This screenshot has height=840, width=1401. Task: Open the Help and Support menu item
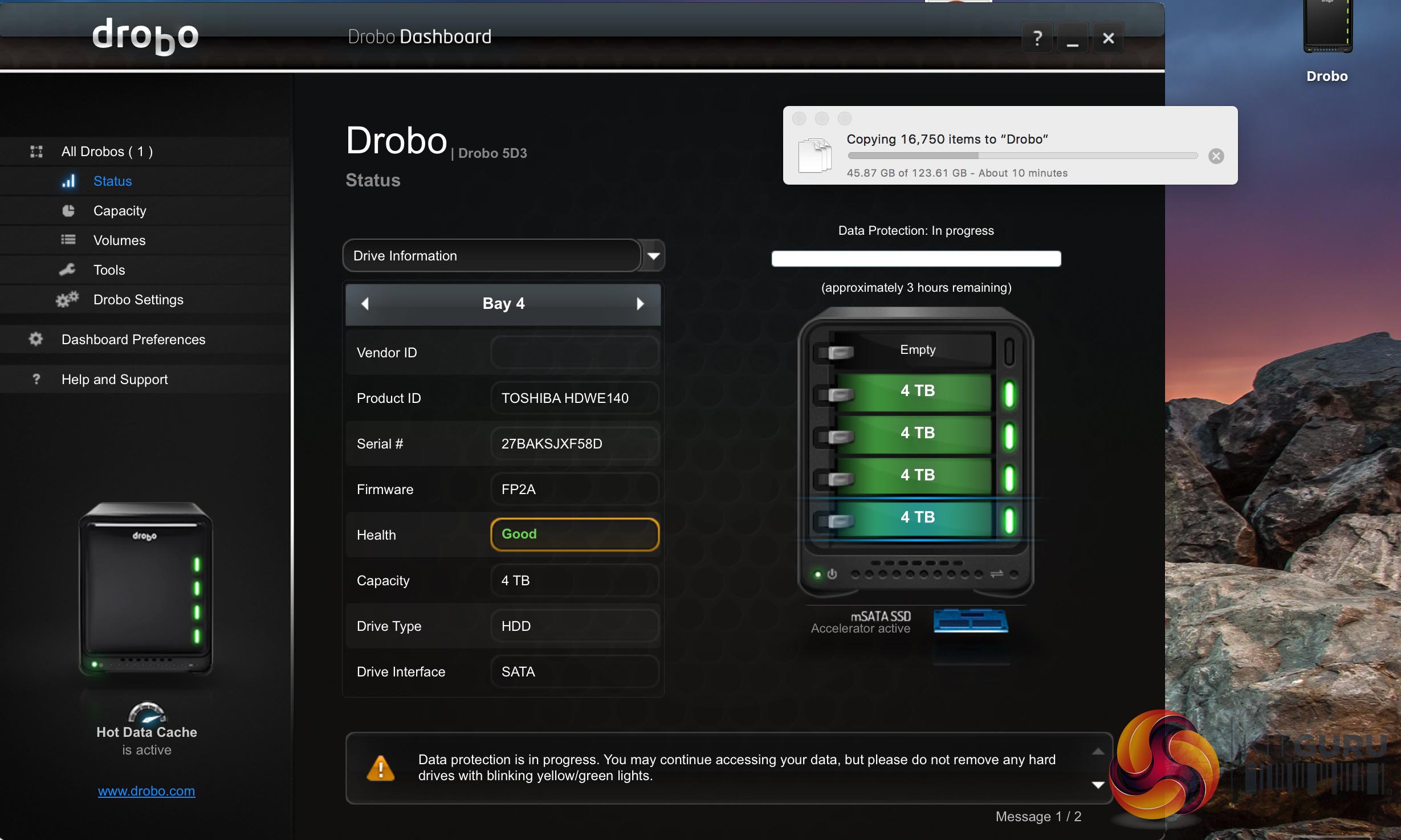click(114, 379)
